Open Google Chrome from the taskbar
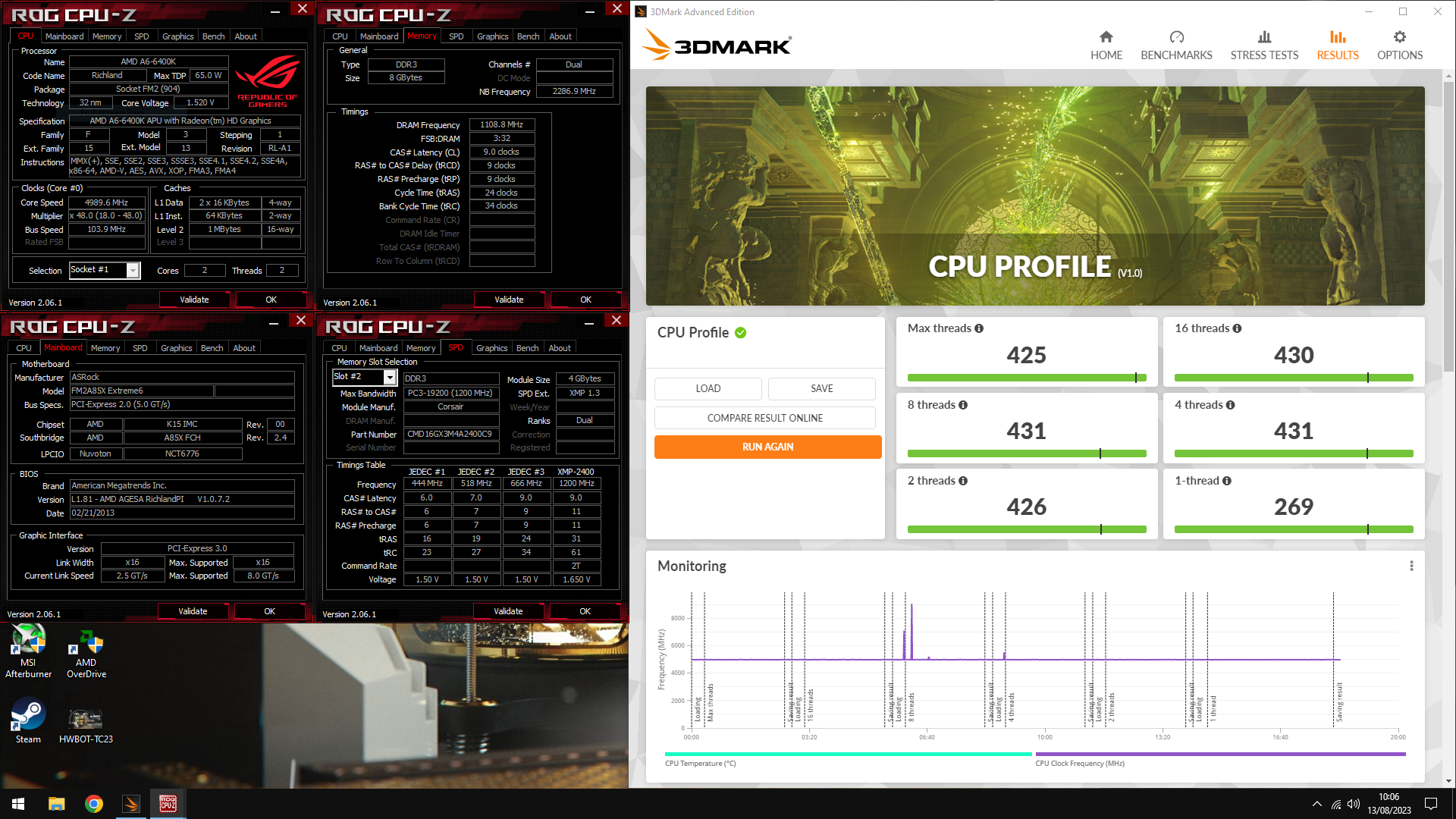 [x=94, y=804]
